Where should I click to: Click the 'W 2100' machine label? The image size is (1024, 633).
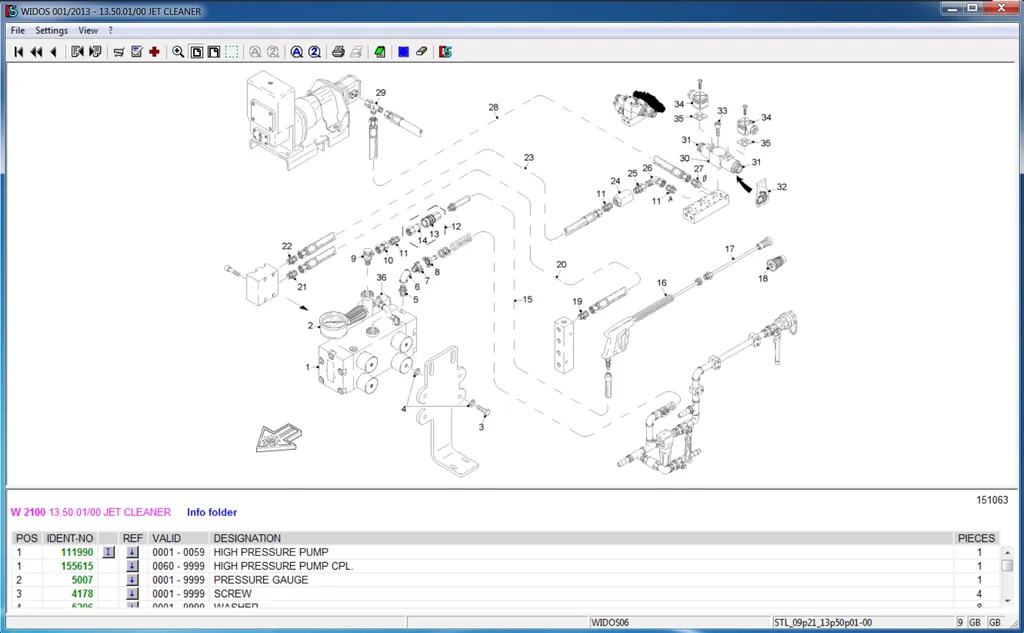pos(28,512)
